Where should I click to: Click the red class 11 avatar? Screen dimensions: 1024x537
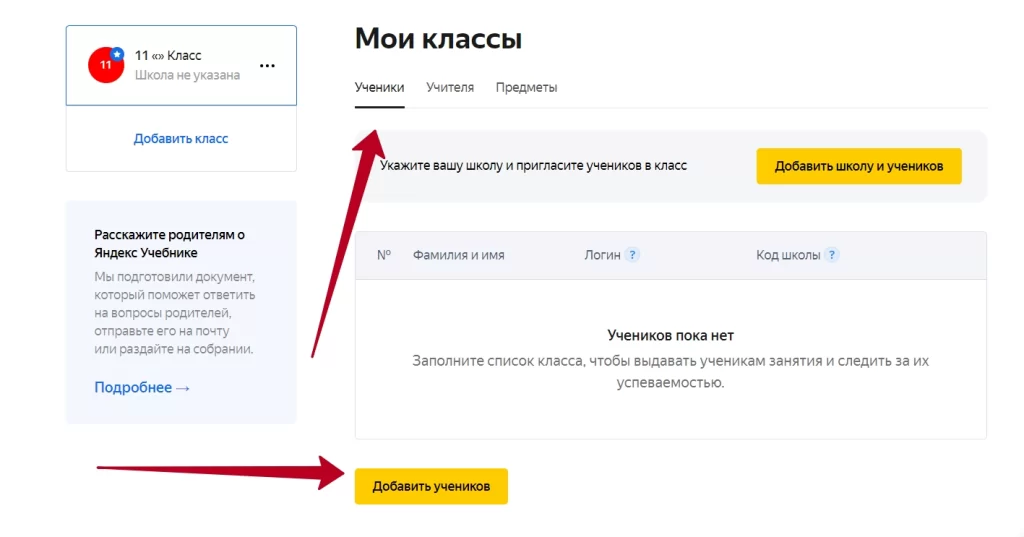pyautogui.click(x=105, y=65)
